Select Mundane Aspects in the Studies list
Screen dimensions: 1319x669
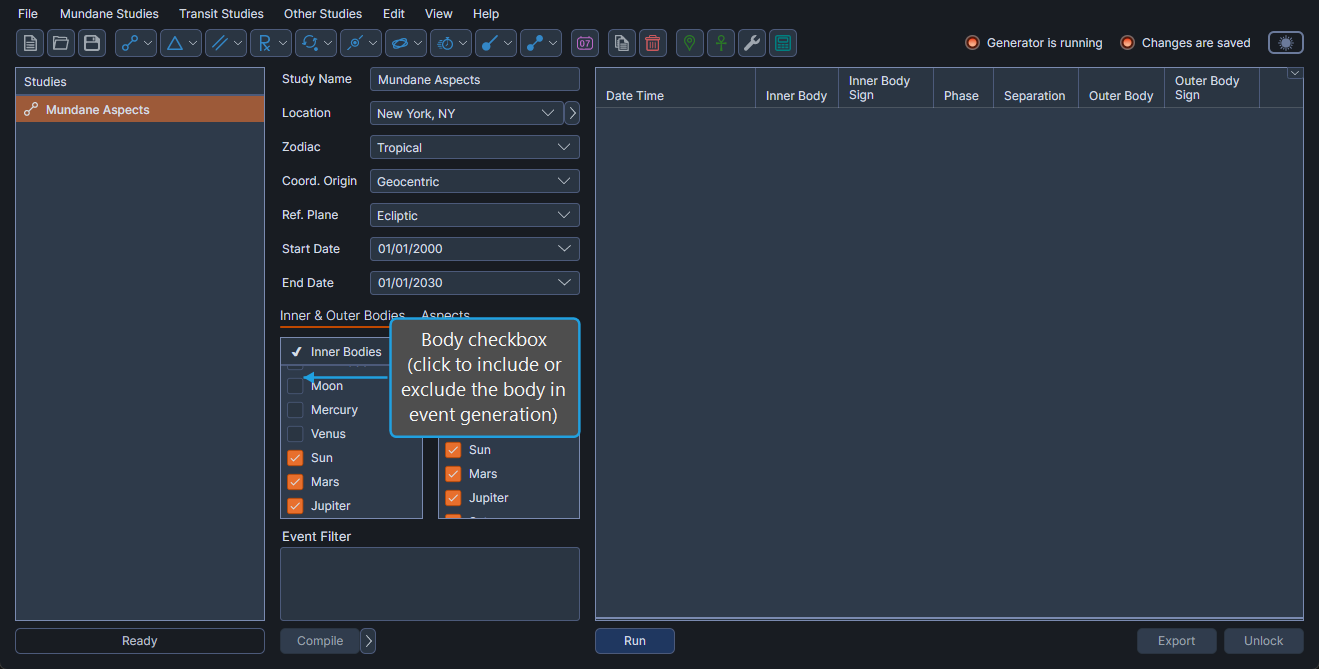pyautogui.click(x=140, y=109)
